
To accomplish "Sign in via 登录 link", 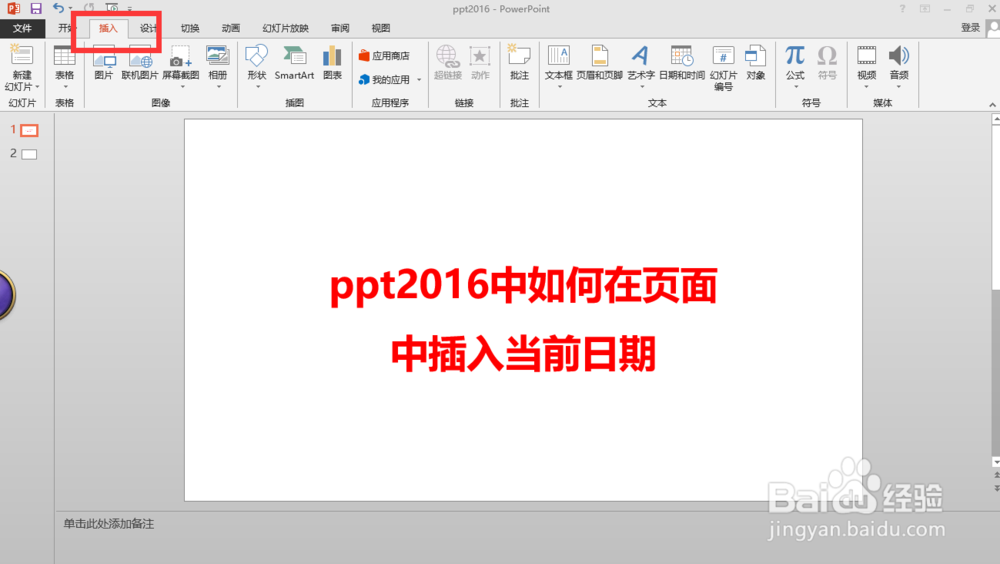I will 970,27.
